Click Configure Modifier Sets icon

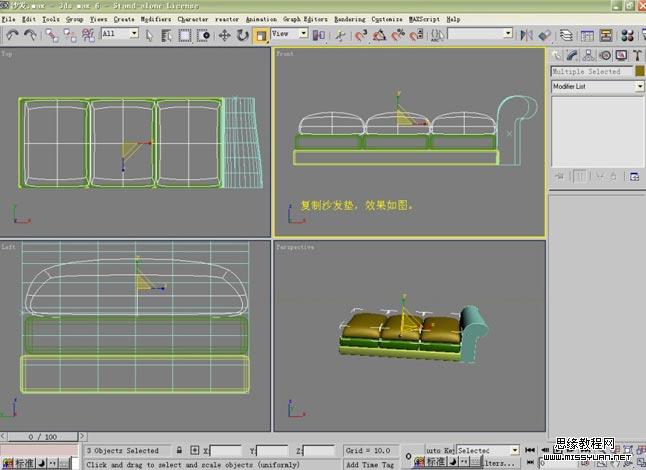coord(634,177)
